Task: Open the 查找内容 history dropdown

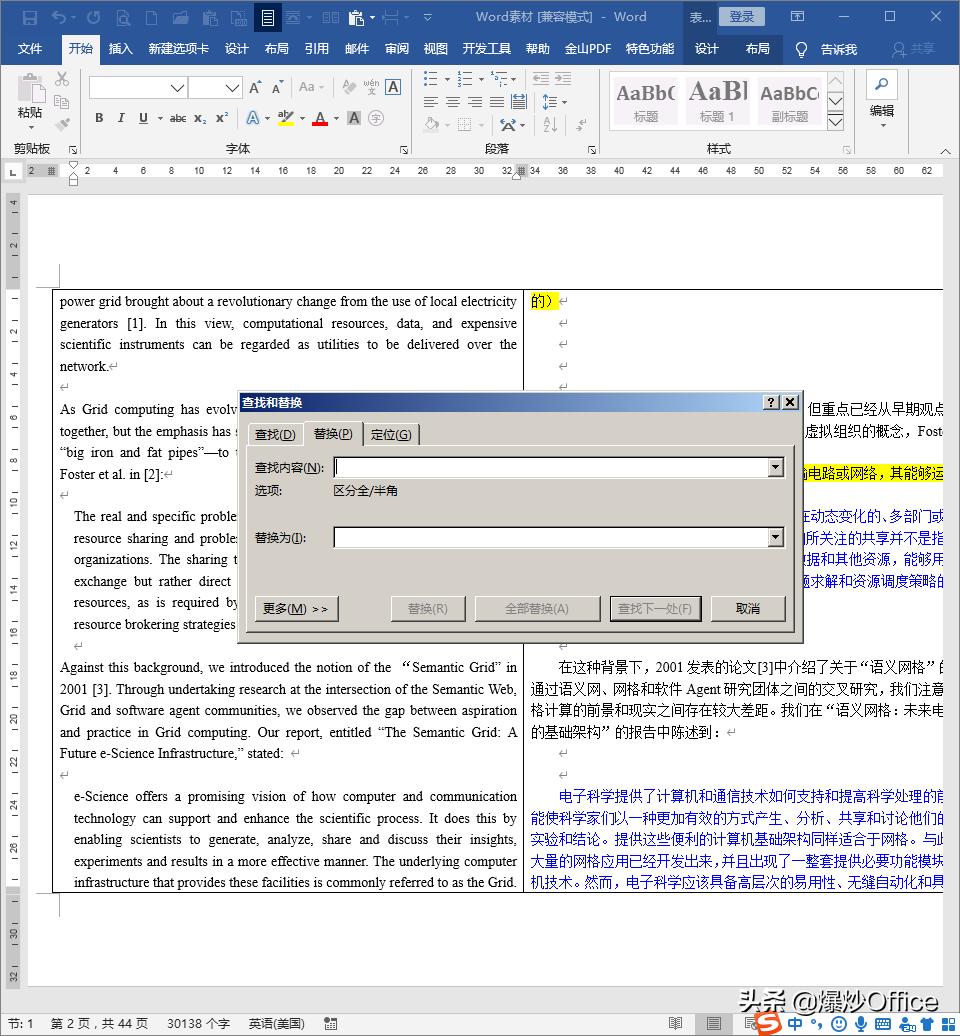Action: point(775,466)
